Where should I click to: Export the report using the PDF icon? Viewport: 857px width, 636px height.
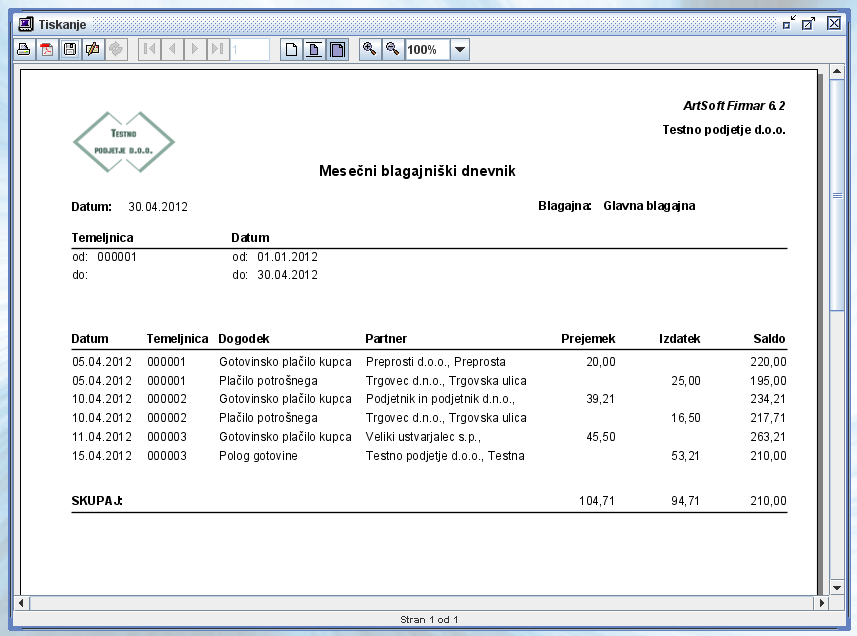[x=47, y=49]
